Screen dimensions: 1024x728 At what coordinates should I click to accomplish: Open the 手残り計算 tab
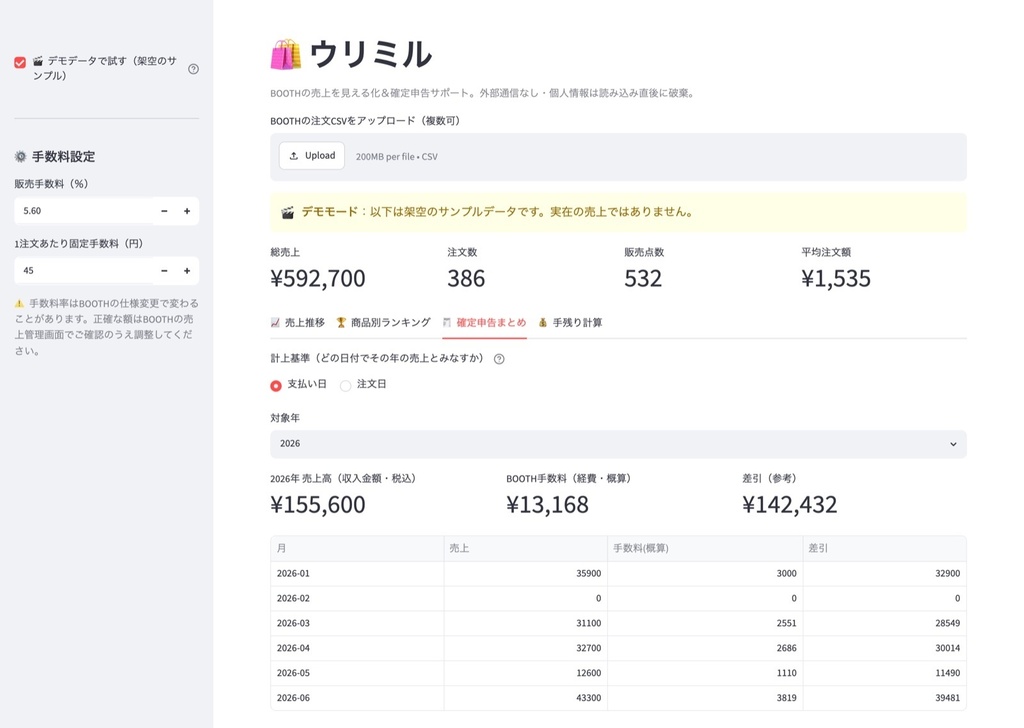pos(570,323)
